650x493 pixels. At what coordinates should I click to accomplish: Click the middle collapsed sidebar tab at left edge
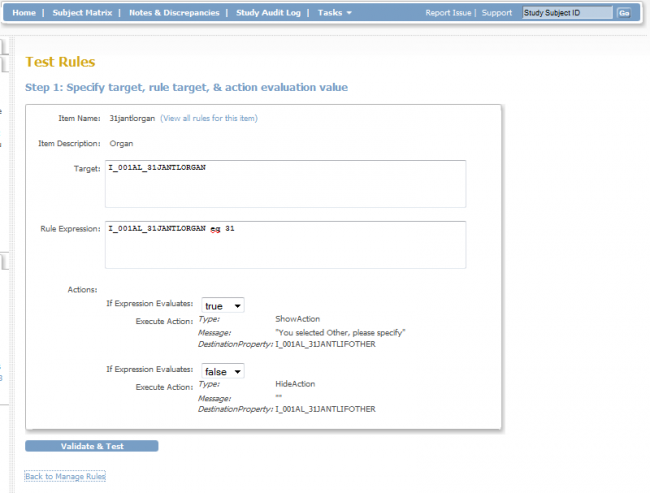point(4,262)
